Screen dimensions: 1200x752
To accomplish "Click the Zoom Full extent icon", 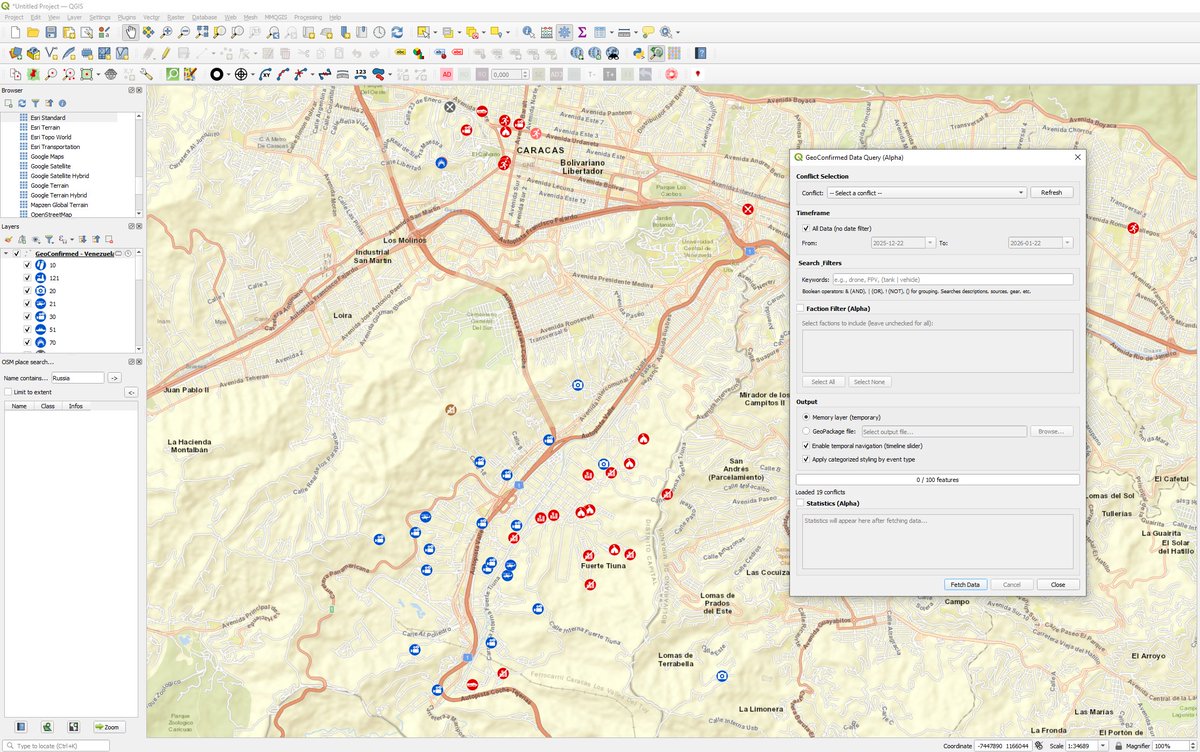I will pyautogui.click(x=202, y=33).
